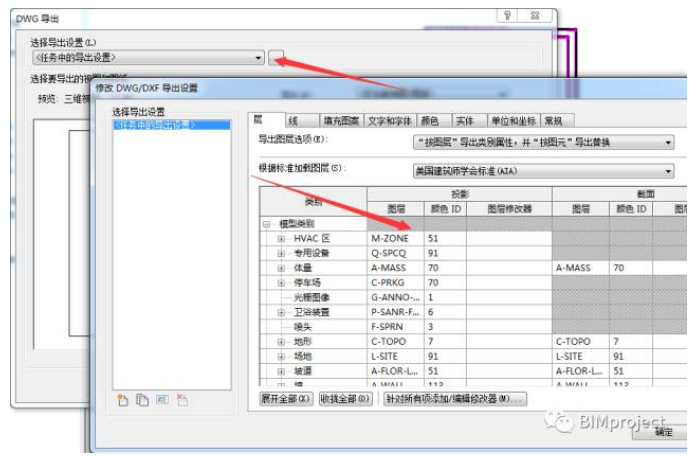Click the duplicate export setup icon
Screen dimensions: 694x456
143,400
